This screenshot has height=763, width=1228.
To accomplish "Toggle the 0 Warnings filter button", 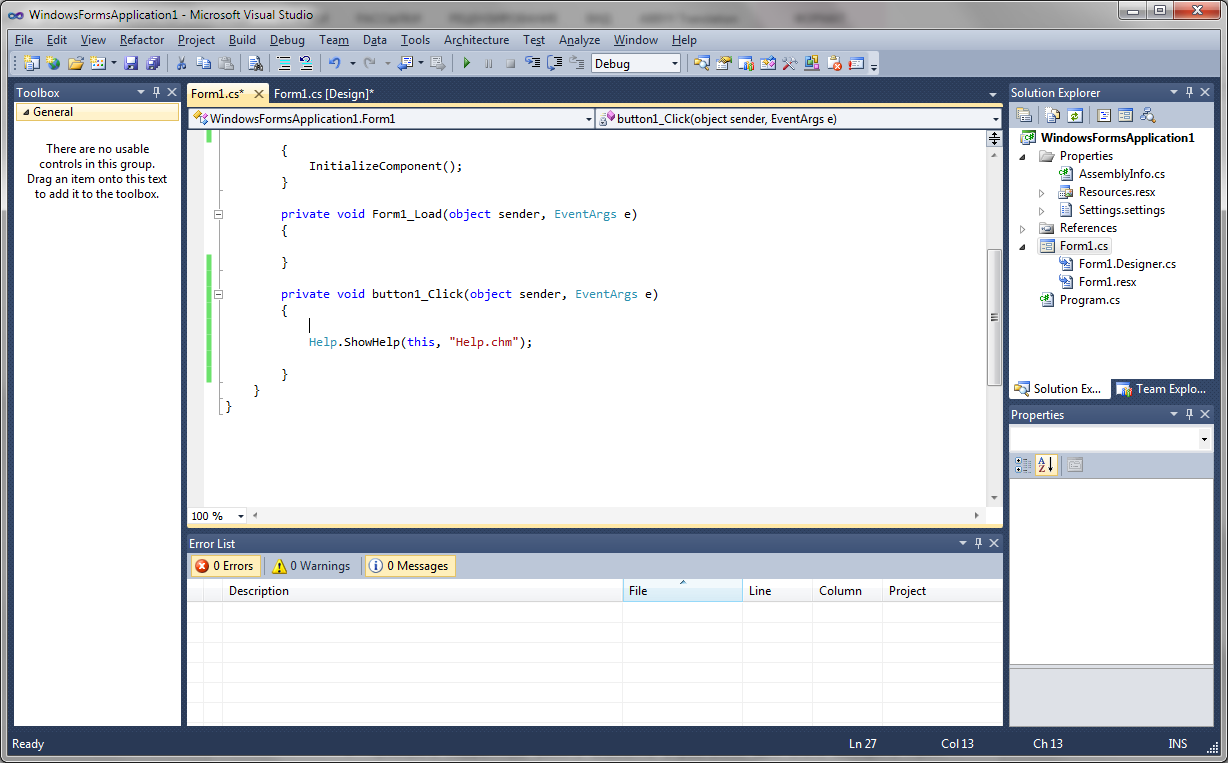I will [x=312, y=566].
